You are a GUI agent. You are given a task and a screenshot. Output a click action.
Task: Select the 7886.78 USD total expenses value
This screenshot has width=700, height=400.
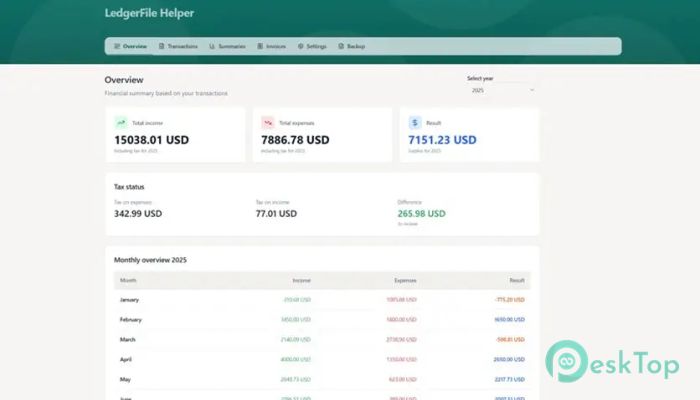[x=295, y=140]
